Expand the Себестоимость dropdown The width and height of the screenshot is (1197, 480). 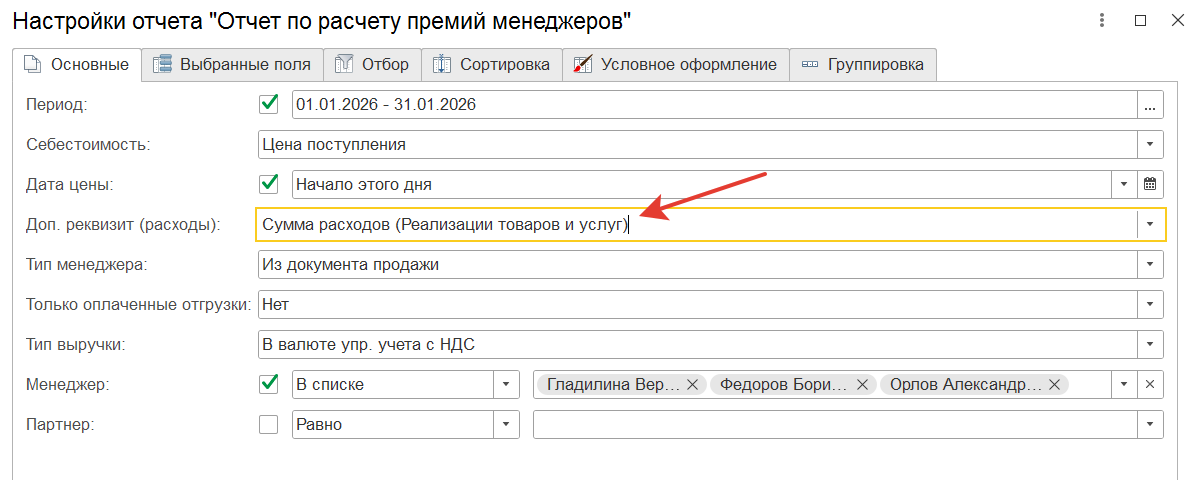click(1150, 144)
